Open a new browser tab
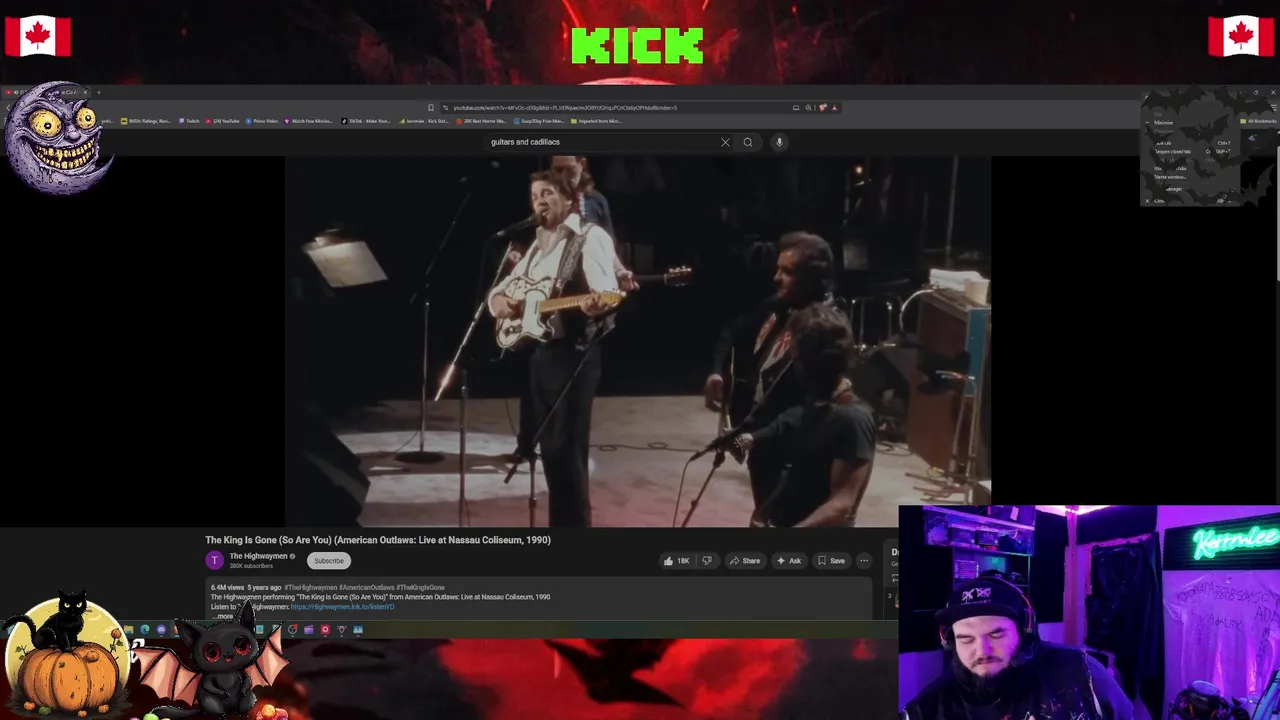1280x720 pixels. pos(99,92)
